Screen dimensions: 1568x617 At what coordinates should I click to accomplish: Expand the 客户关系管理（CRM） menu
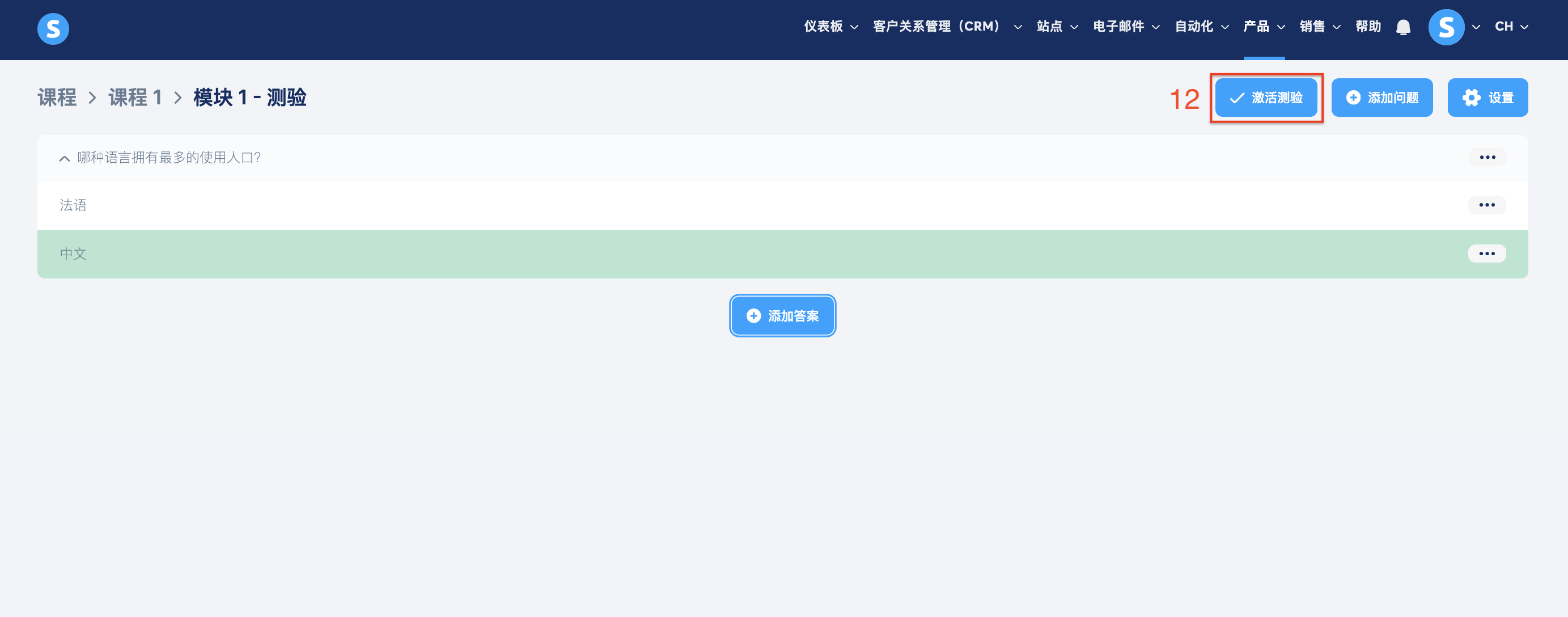(947, 26)
